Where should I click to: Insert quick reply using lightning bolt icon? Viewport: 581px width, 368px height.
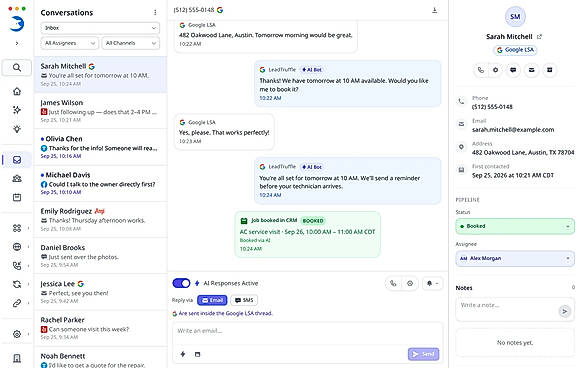coord(183,354)
